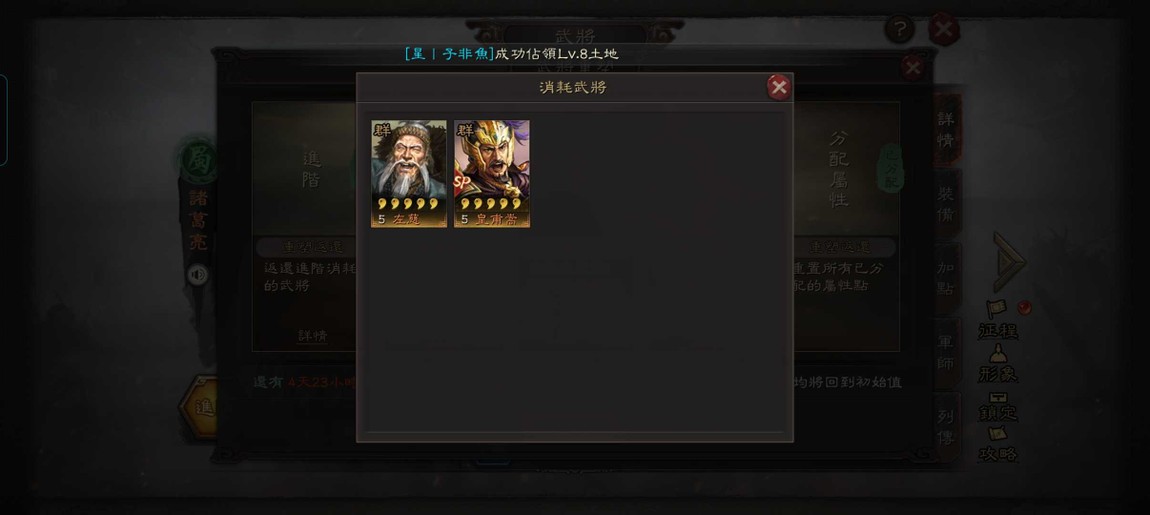Click the help question mark icon

(x=899, y=29)
